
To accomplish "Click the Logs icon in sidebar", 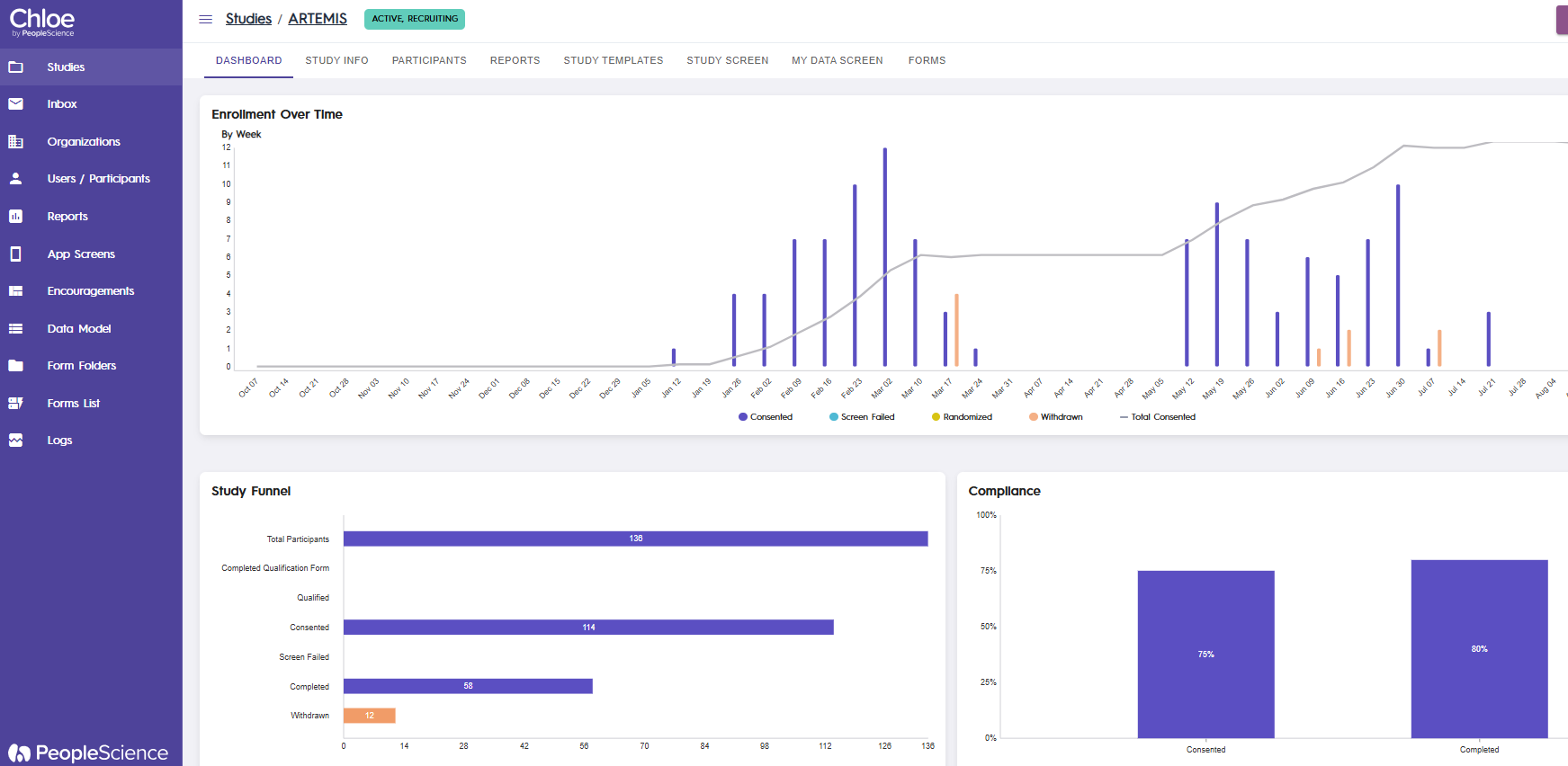I will coord(15,441).
